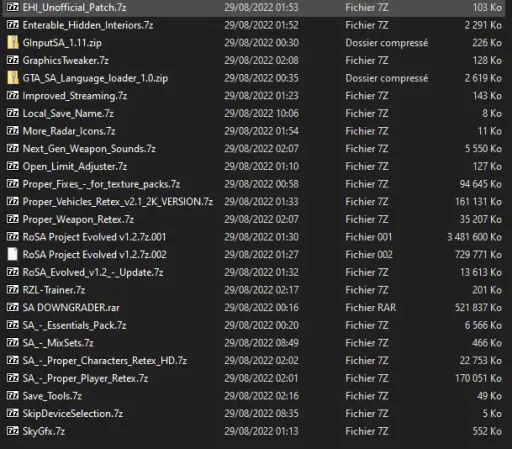
Task: Click the archive icon of SA DOWNGRADER.rar
Action: [13, 307]
